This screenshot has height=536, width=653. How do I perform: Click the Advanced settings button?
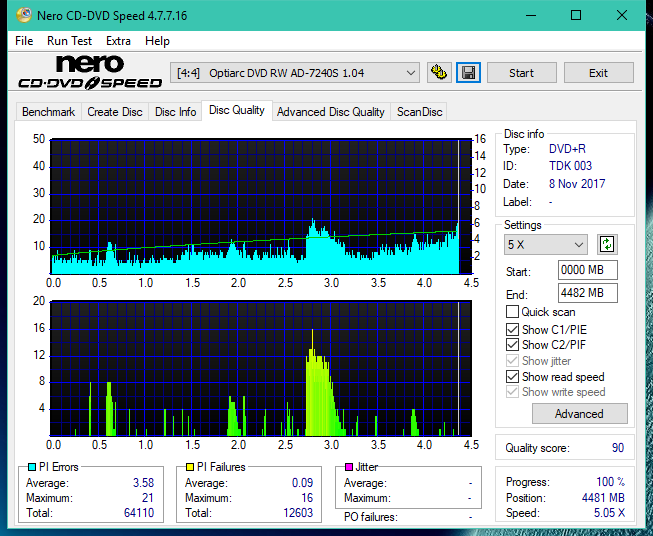(x=579, y=414)
